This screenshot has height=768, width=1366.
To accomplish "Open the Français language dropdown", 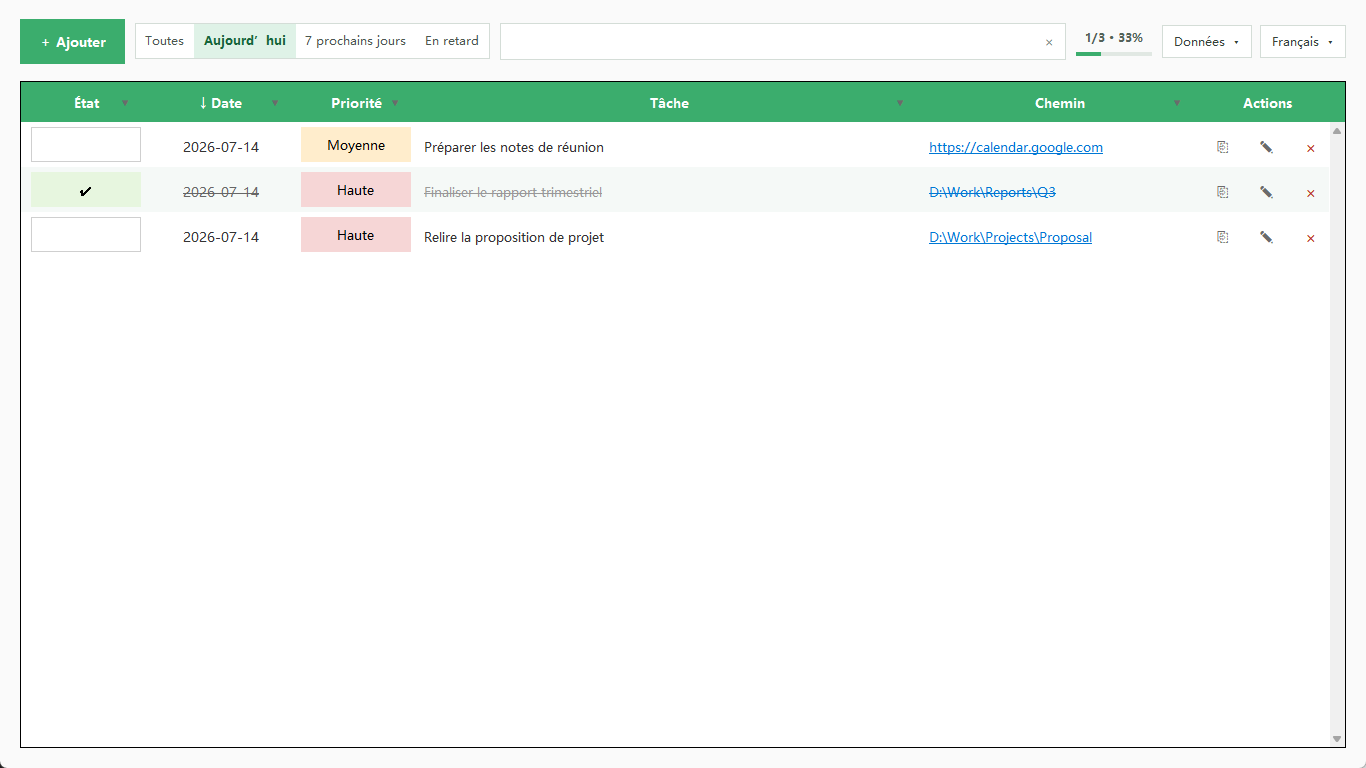I will coord(1302,42).
